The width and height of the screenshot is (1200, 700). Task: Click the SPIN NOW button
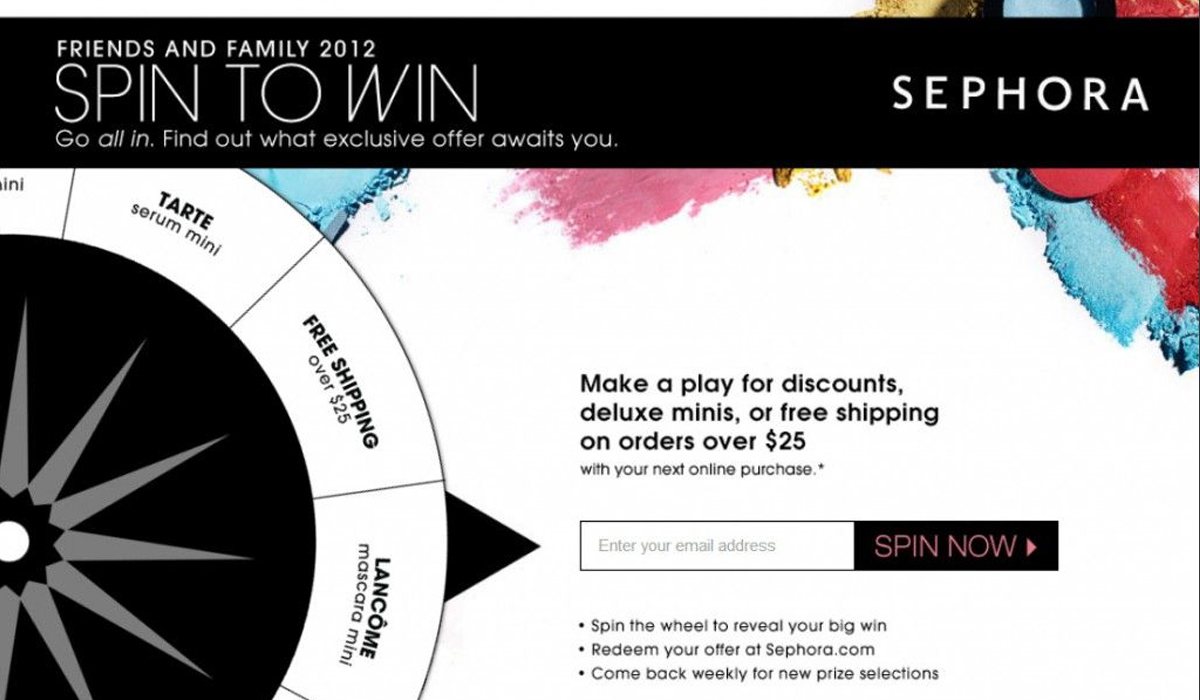956,546
